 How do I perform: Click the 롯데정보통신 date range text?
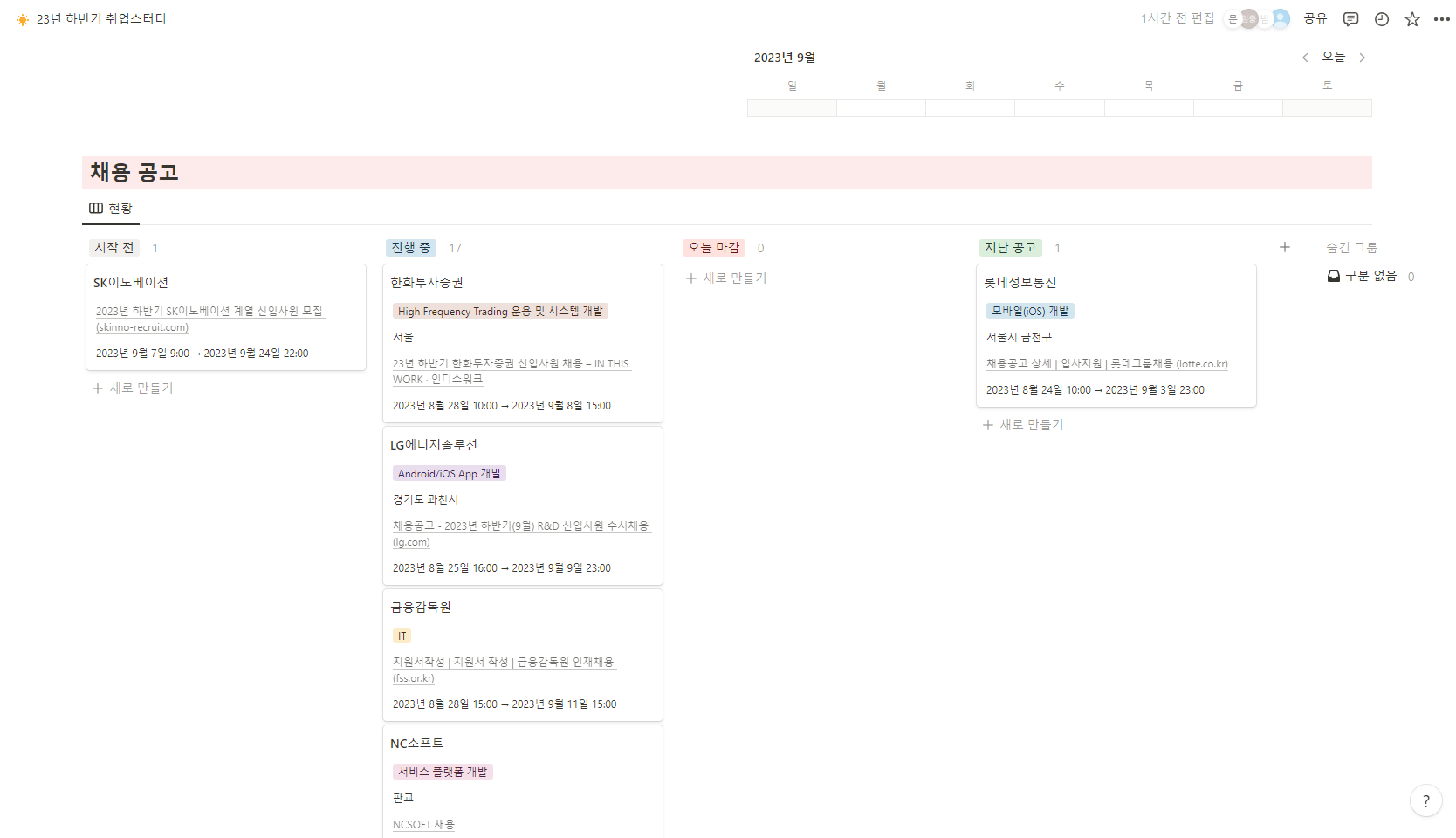[x=1095, y=390]
